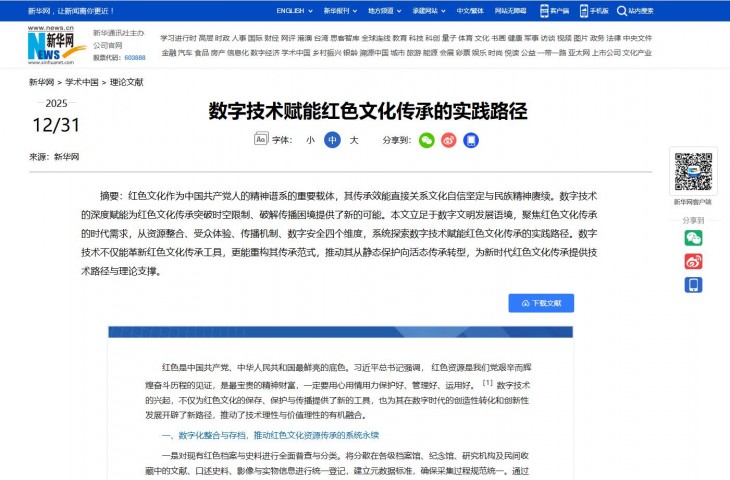Click red Weibo icon in right sidebar
The image size is (730, 480).
pyautogui.click(x=693, y=261)
